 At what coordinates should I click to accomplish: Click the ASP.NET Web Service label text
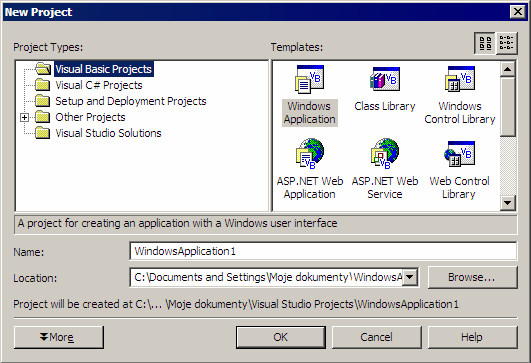click(x=385, y=188)
